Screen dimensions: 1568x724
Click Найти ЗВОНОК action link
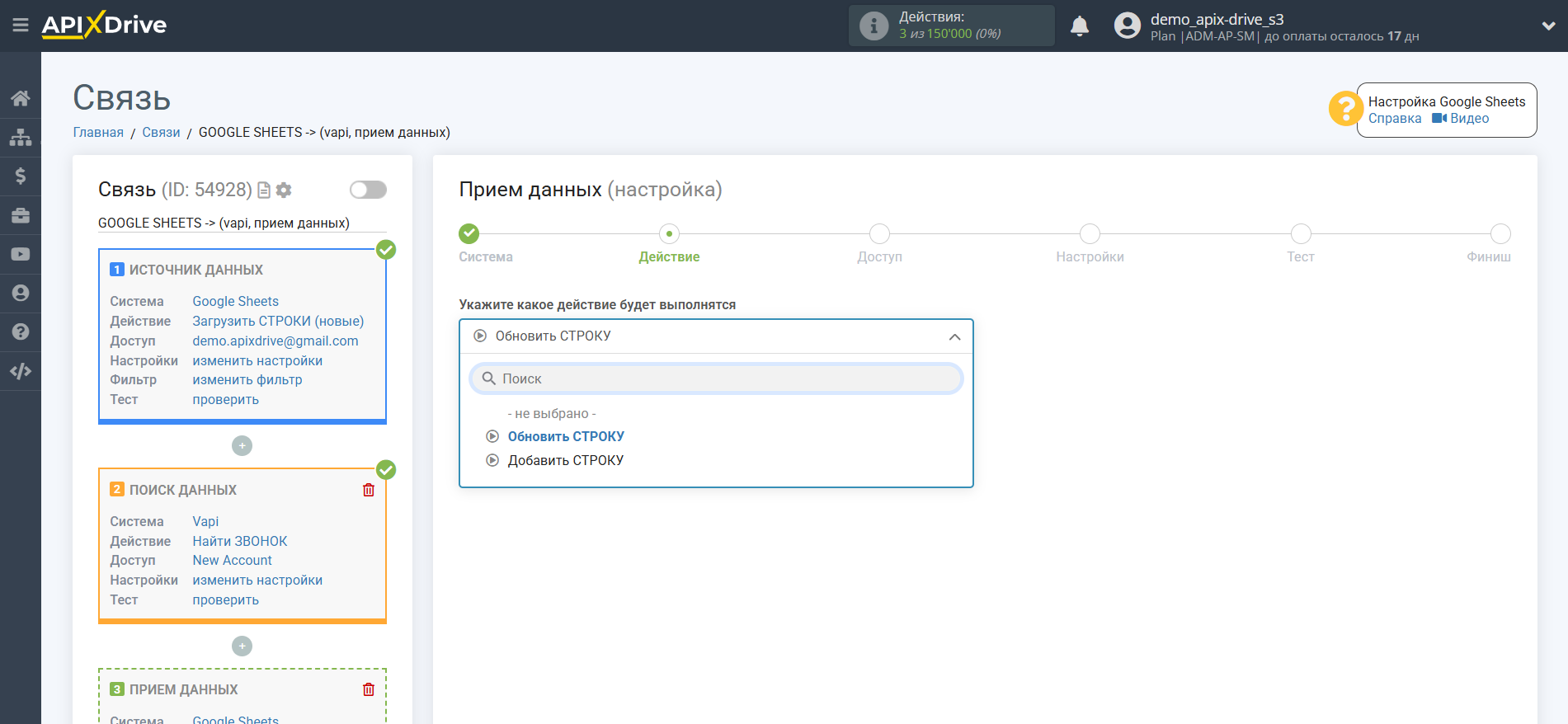240,542
